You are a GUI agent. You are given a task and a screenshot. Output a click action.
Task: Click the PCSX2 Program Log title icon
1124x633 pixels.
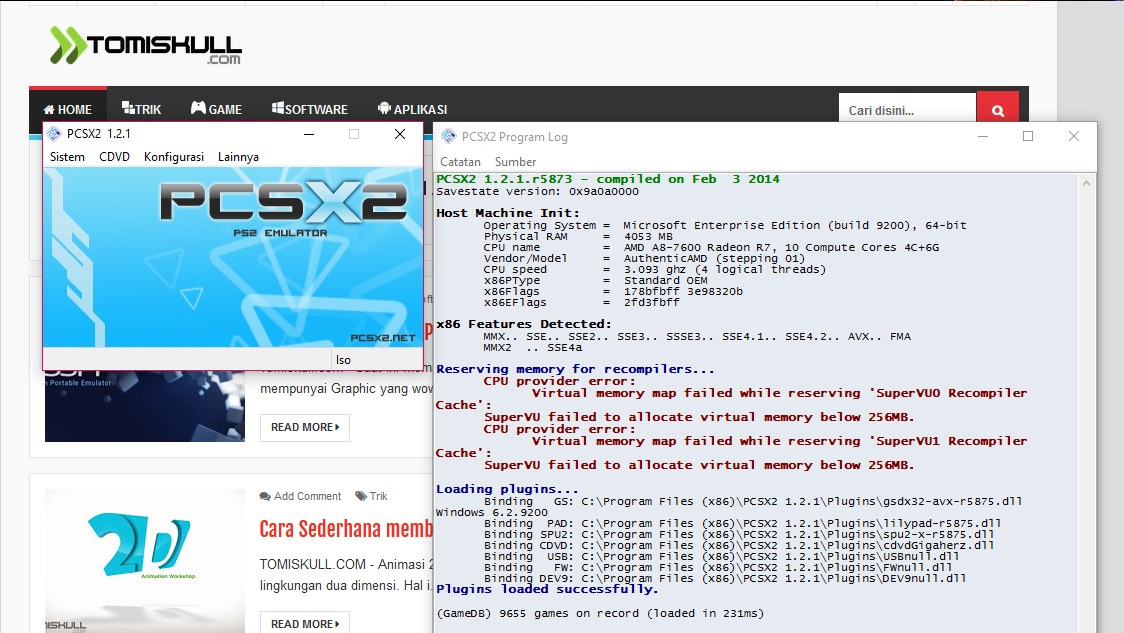coord(449,136)
